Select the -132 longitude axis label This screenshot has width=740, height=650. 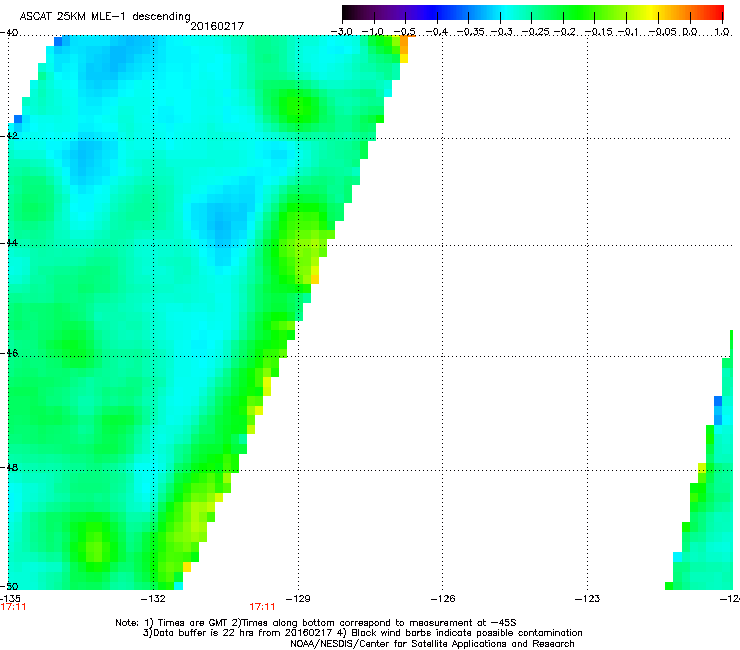point(153,599)
